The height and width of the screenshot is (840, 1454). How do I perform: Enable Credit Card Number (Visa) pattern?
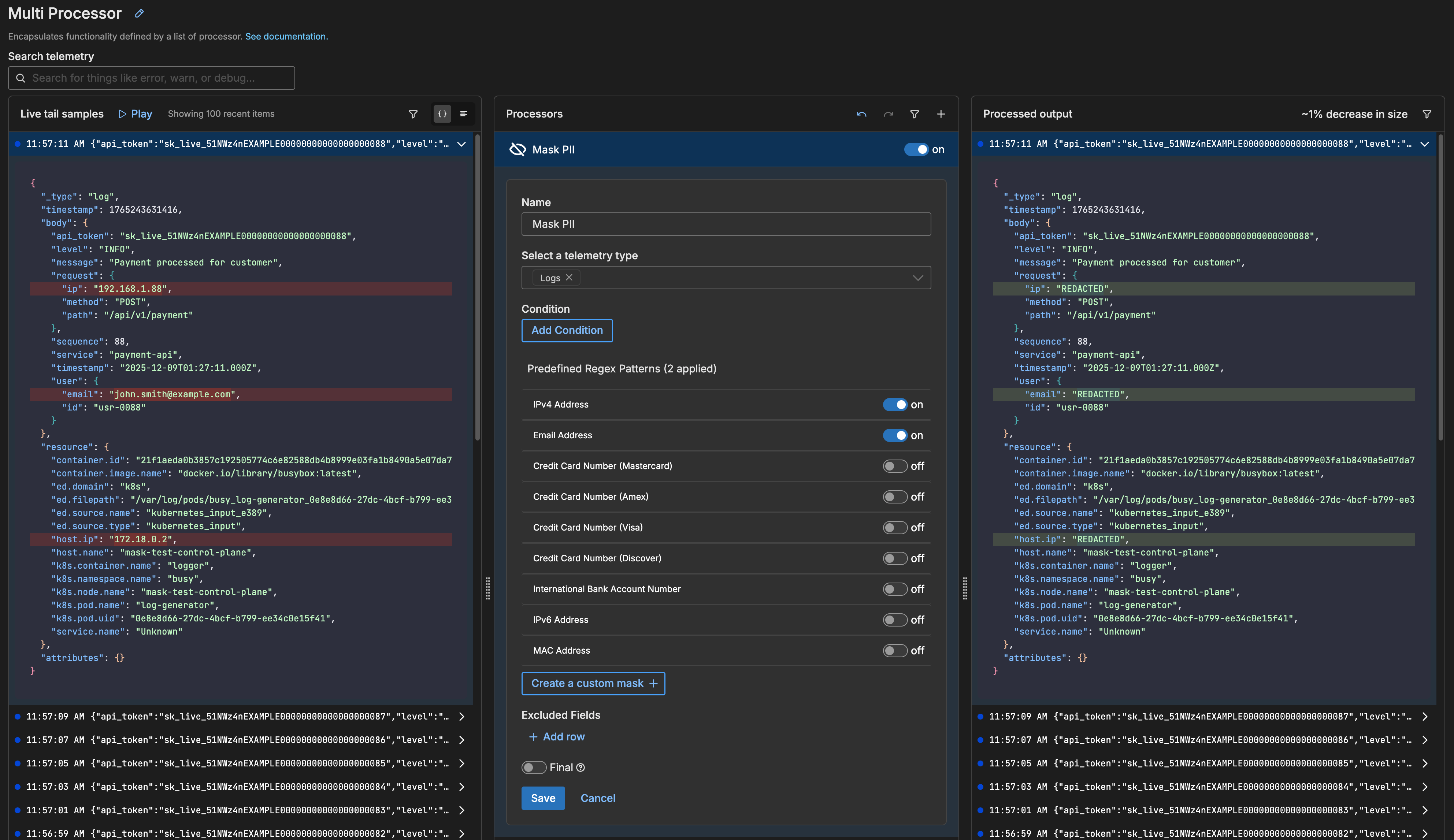tap(895, 527)
